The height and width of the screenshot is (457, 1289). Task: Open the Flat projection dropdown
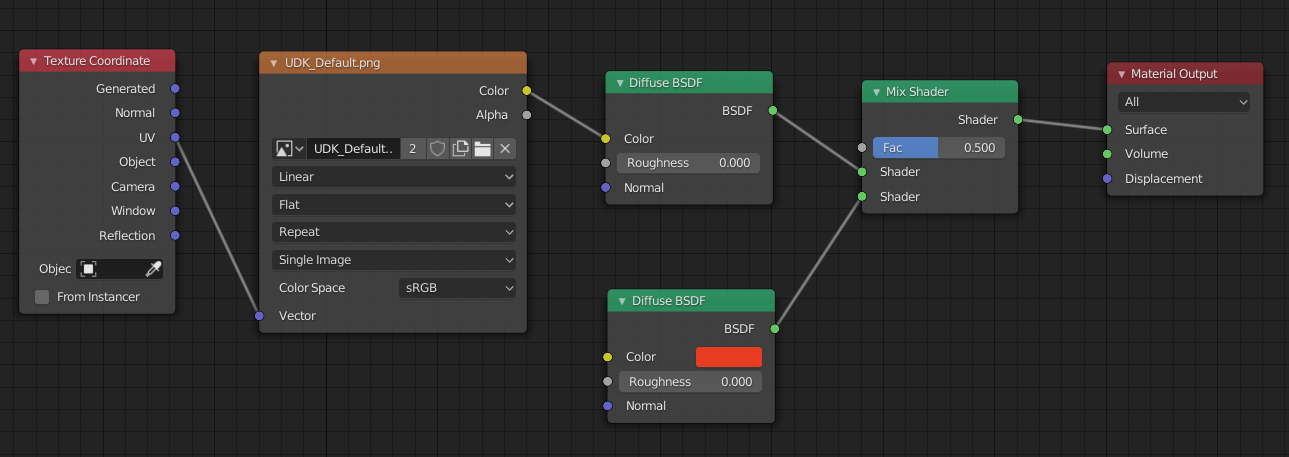[394, 204]
